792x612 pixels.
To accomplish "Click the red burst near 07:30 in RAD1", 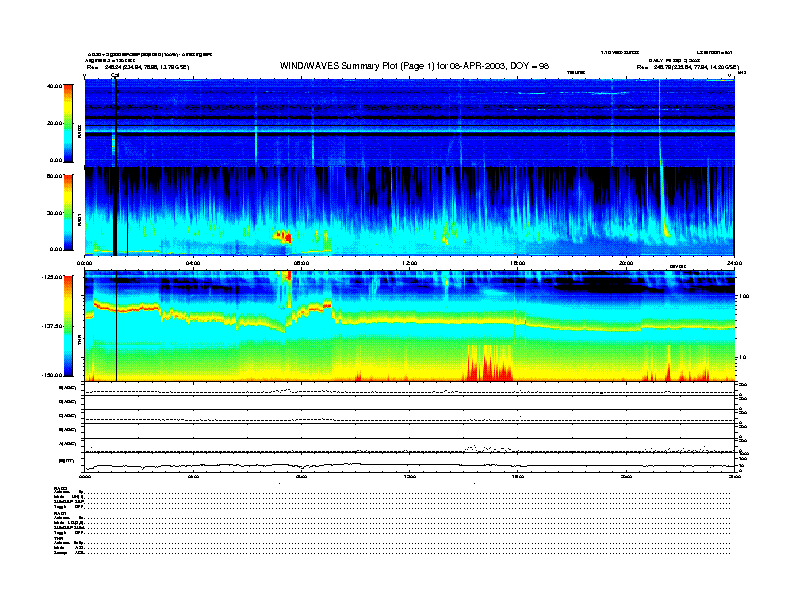I will (x=284, y=236).
